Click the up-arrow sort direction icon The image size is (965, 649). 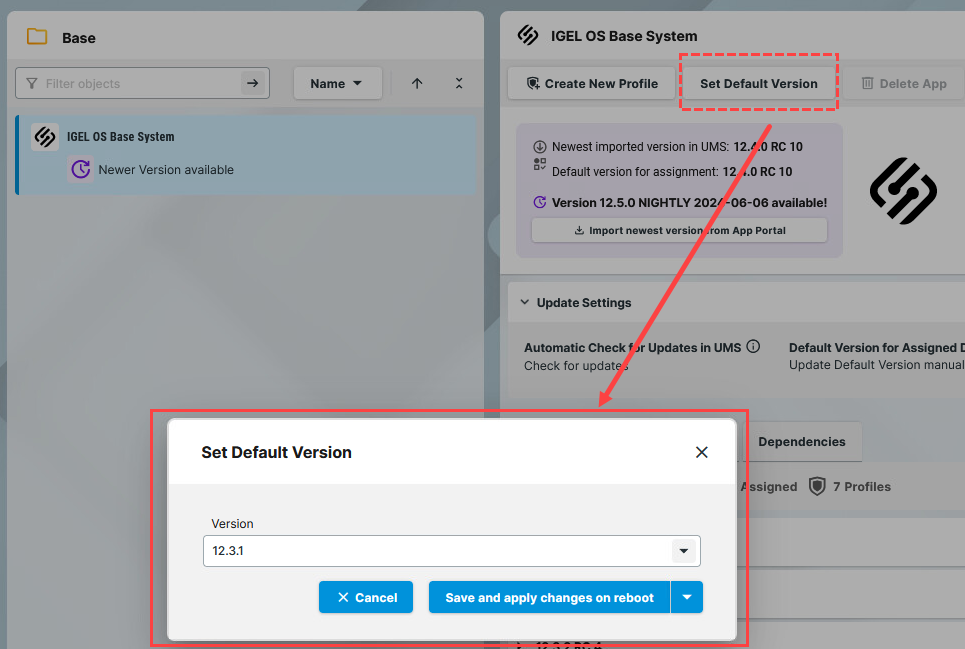click(417, 84)
